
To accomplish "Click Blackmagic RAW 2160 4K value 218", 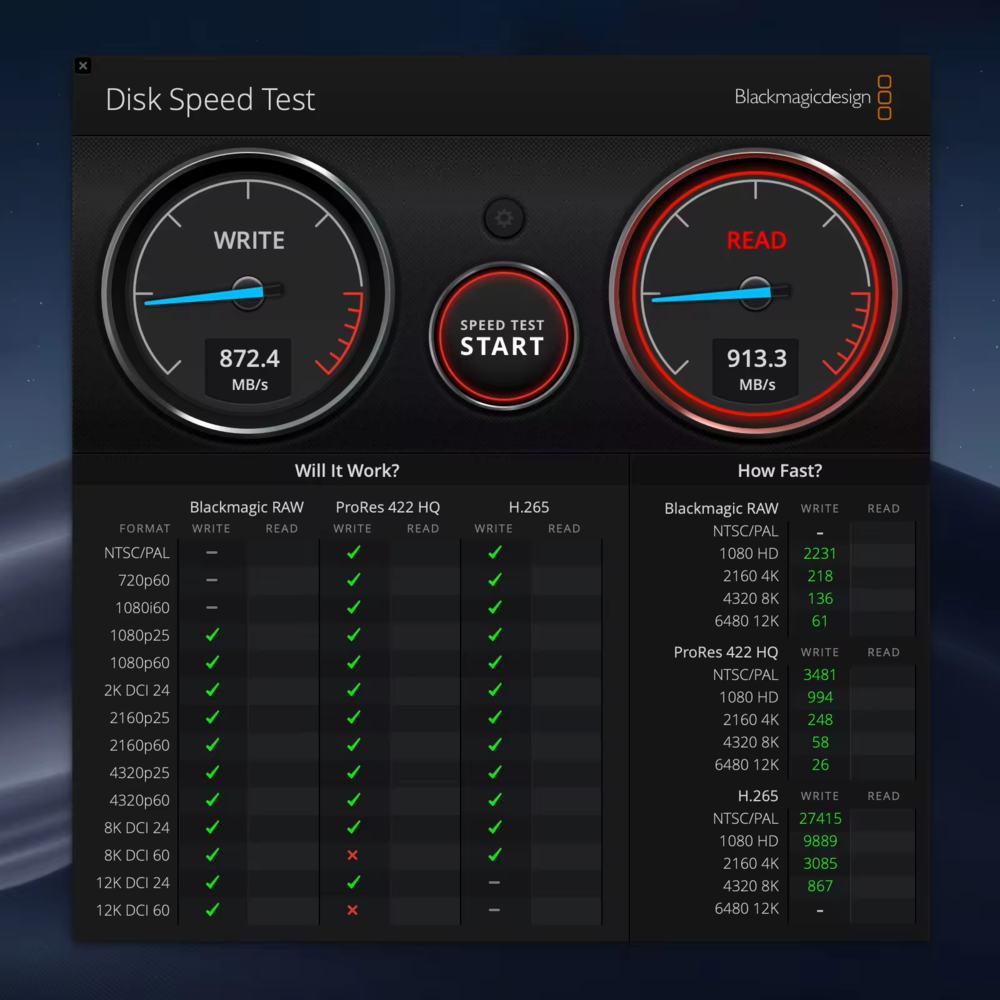I will [820, 576].
